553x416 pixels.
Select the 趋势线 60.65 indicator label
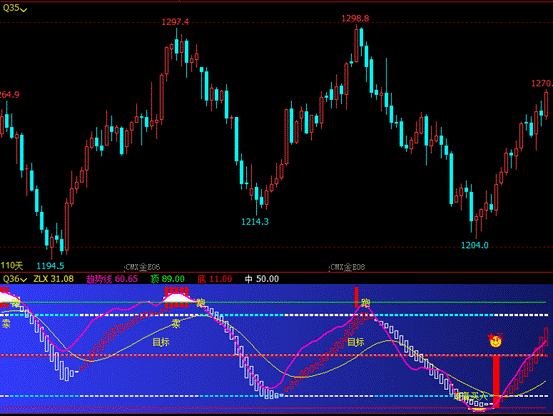[112, 279]
